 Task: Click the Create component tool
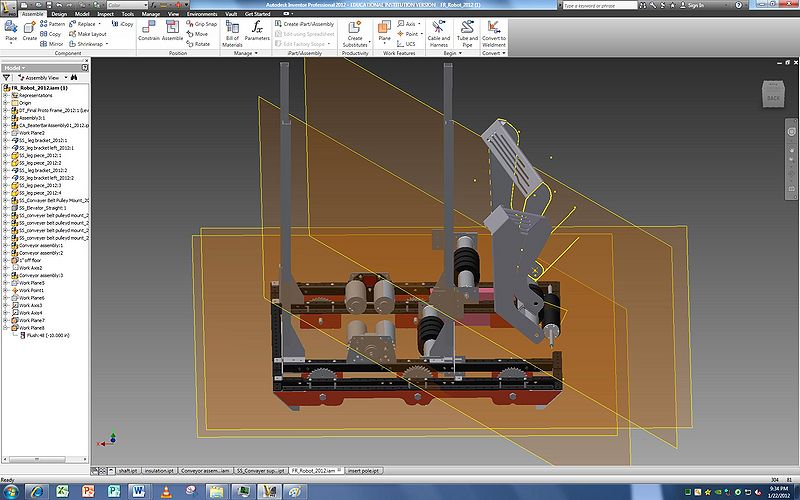(x=30, y=31)
